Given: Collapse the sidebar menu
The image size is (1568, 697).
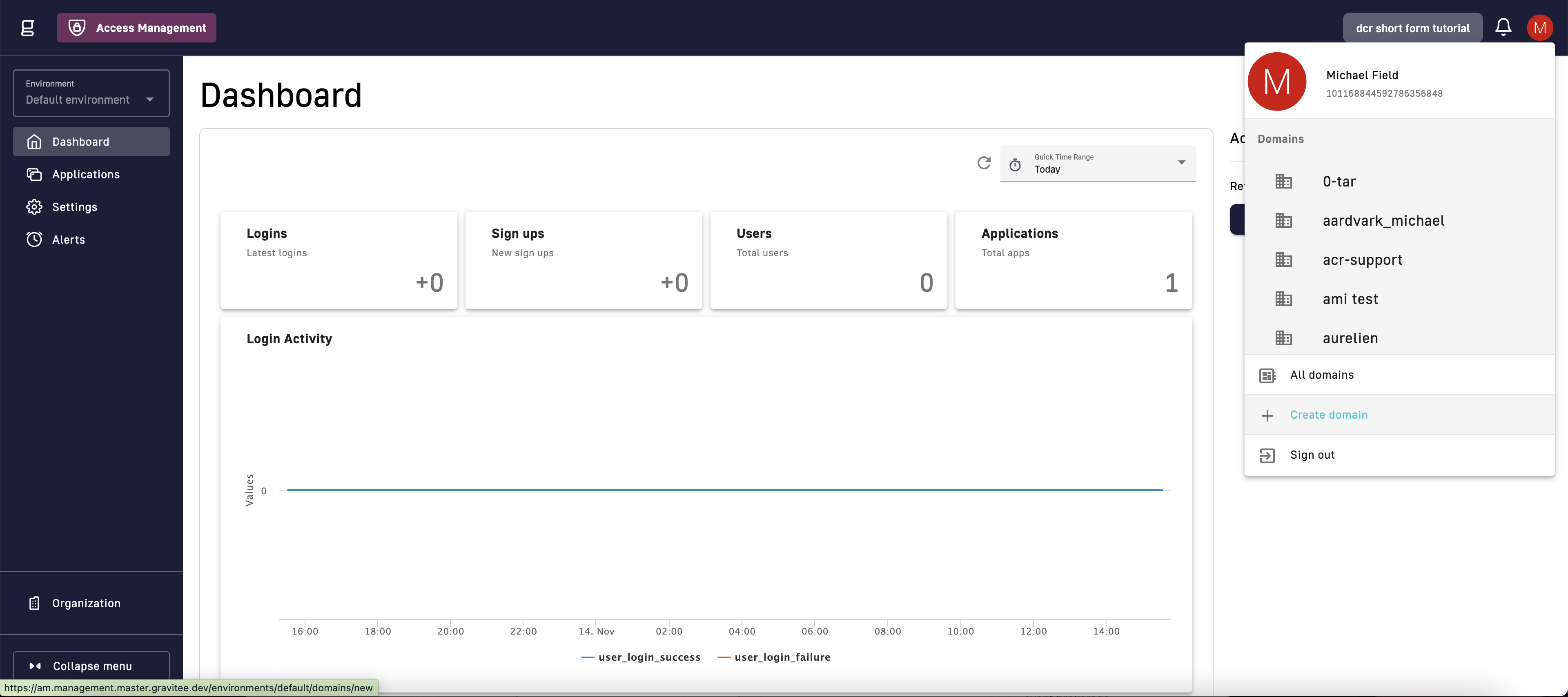Looking at the screenshot, I should [91, 666].
